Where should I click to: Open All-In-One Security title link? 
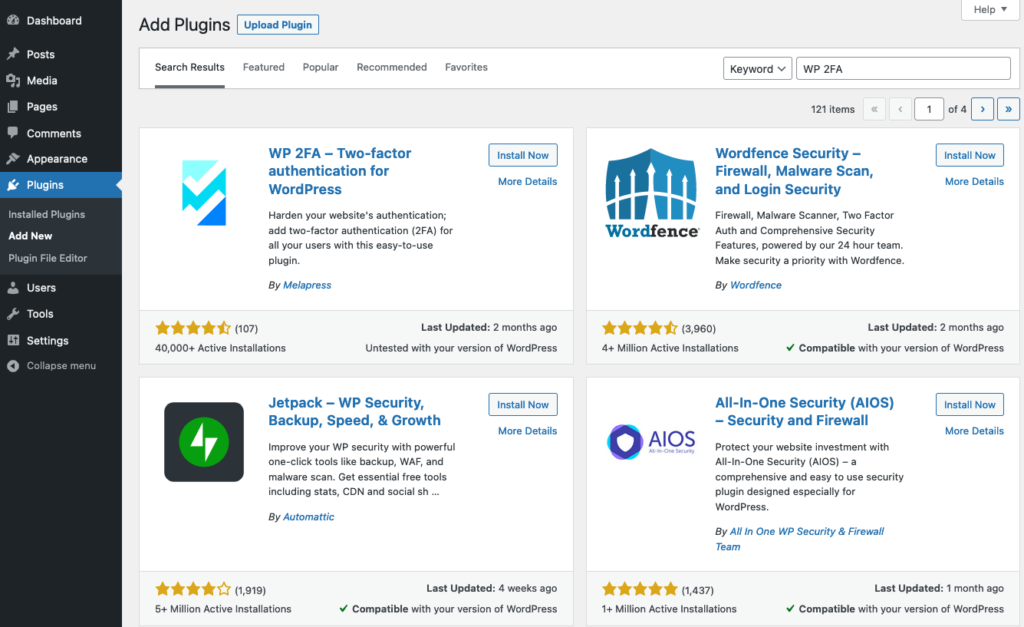pyautogui.click(x=805, y=411)
